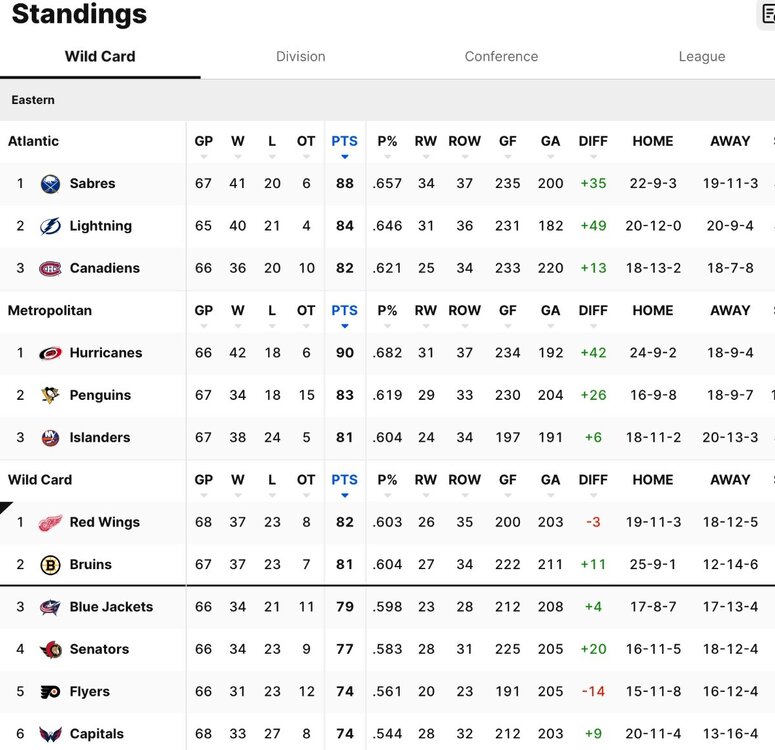Click the Senators team logo
The image size is (775, 750).
(50, 650)
